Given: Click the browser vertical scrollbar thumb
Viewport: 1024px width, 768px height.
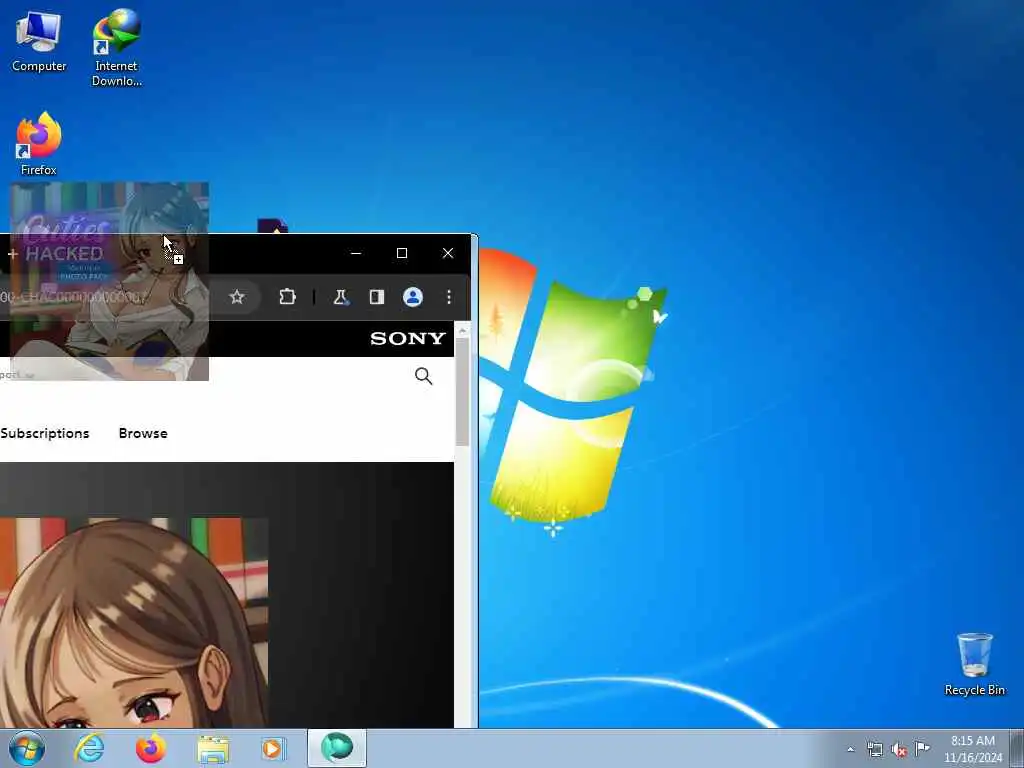Looking at the screenshot, I should click(x=462, y=392).
